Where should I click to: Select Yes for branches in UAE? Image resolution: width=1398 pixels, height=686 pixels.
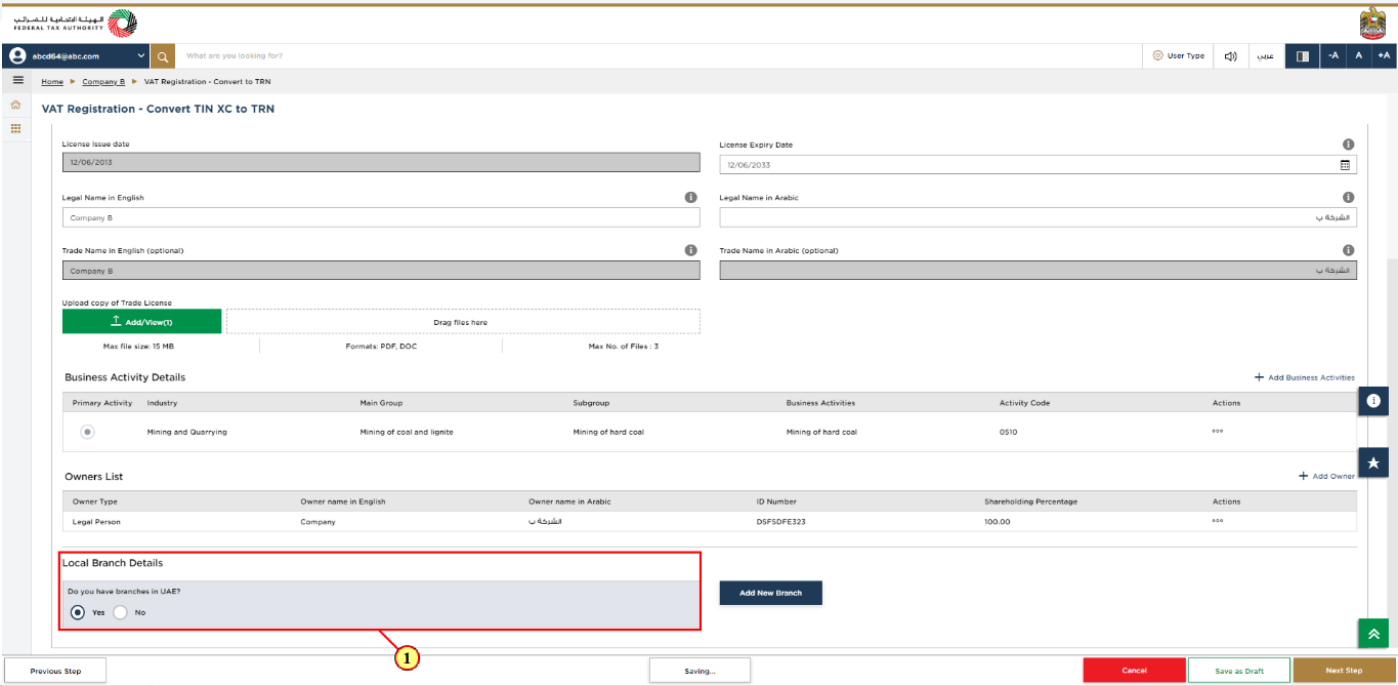tap(77, 612)
